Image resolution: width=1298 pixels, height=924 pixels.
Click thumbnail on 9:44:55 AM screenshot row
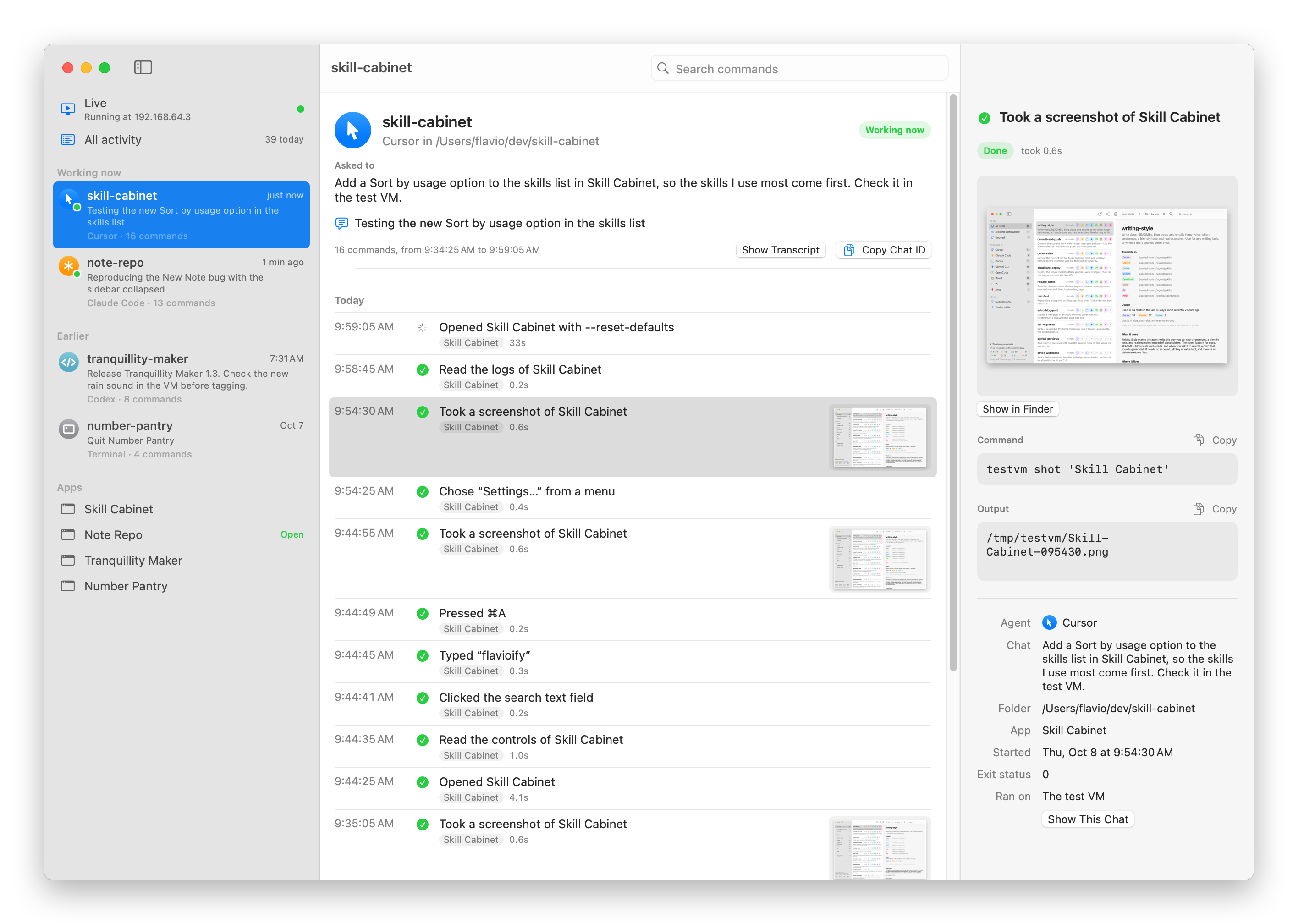[880, 559]
